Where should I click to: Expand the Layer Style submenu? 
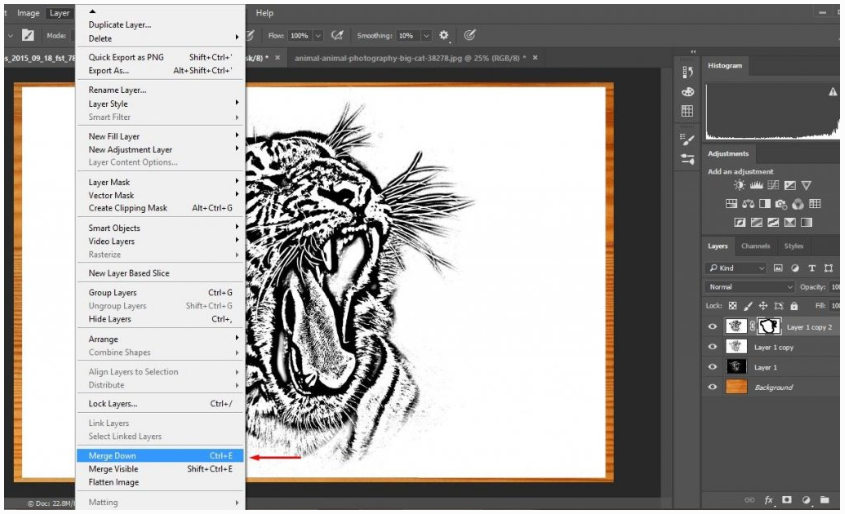(161, 103)
